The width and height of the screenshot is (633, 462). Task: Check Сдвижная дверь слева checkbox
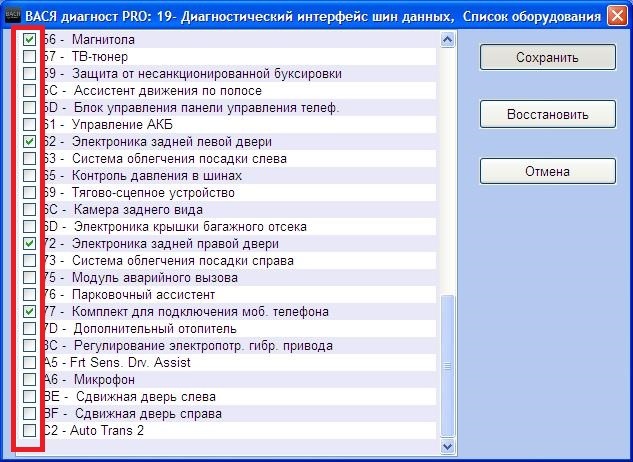(29, 397)
